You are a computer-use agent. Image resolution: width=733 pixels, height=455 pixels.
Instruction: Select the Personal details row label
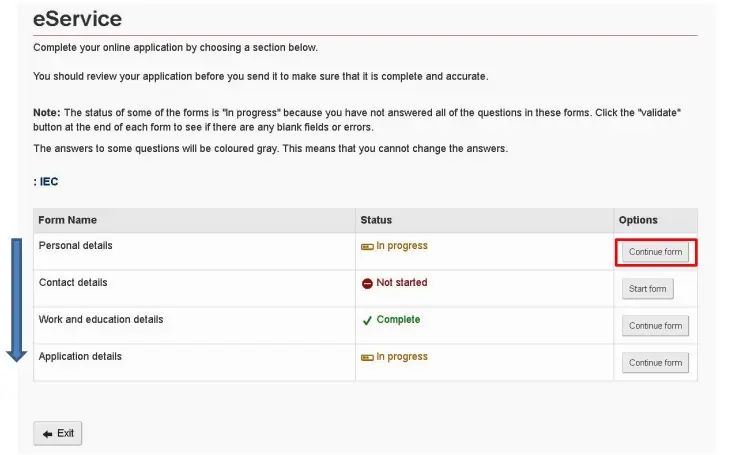click(75, 246)
